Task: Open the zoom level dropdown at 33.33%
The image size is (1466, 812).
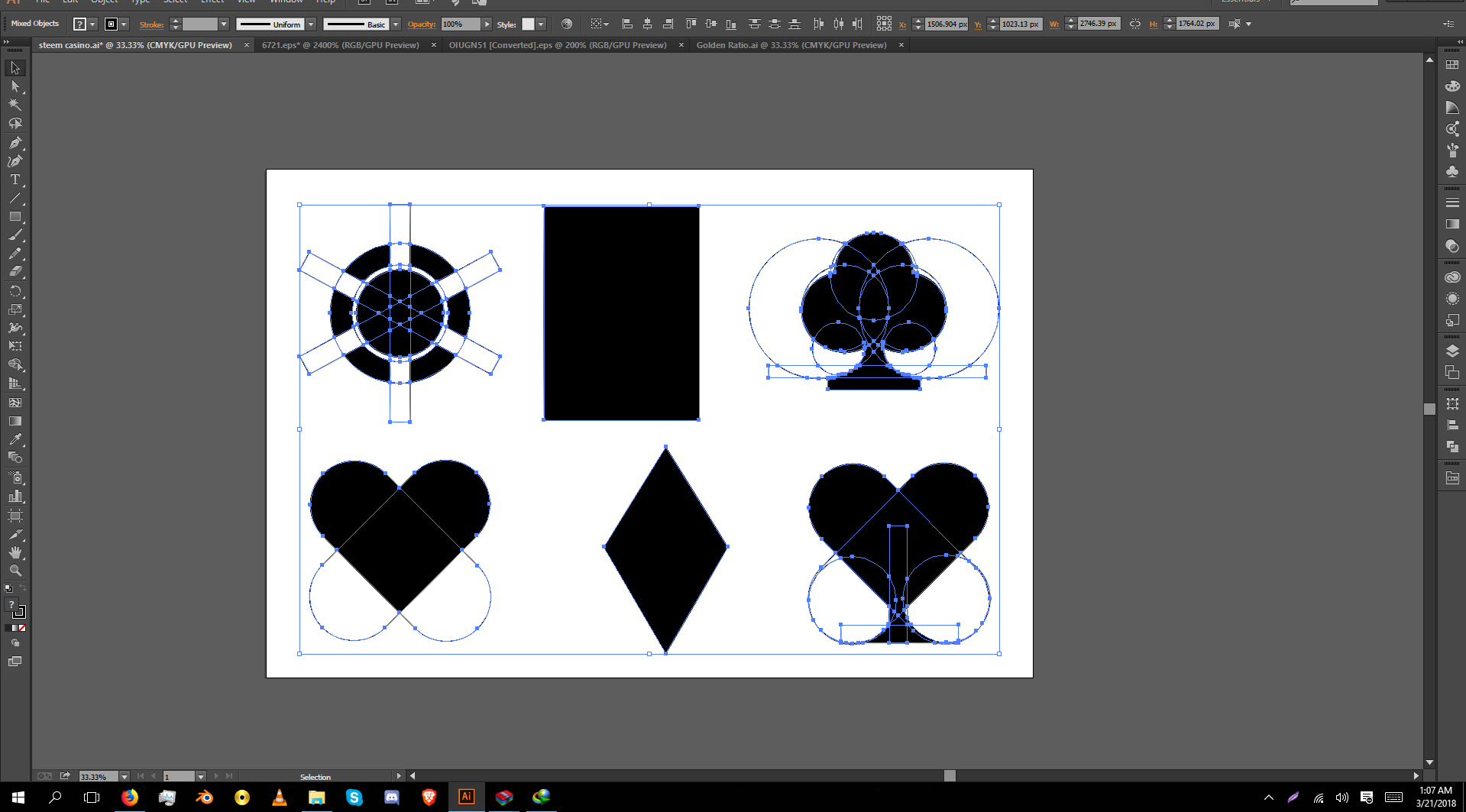Action: coord(124,777)
